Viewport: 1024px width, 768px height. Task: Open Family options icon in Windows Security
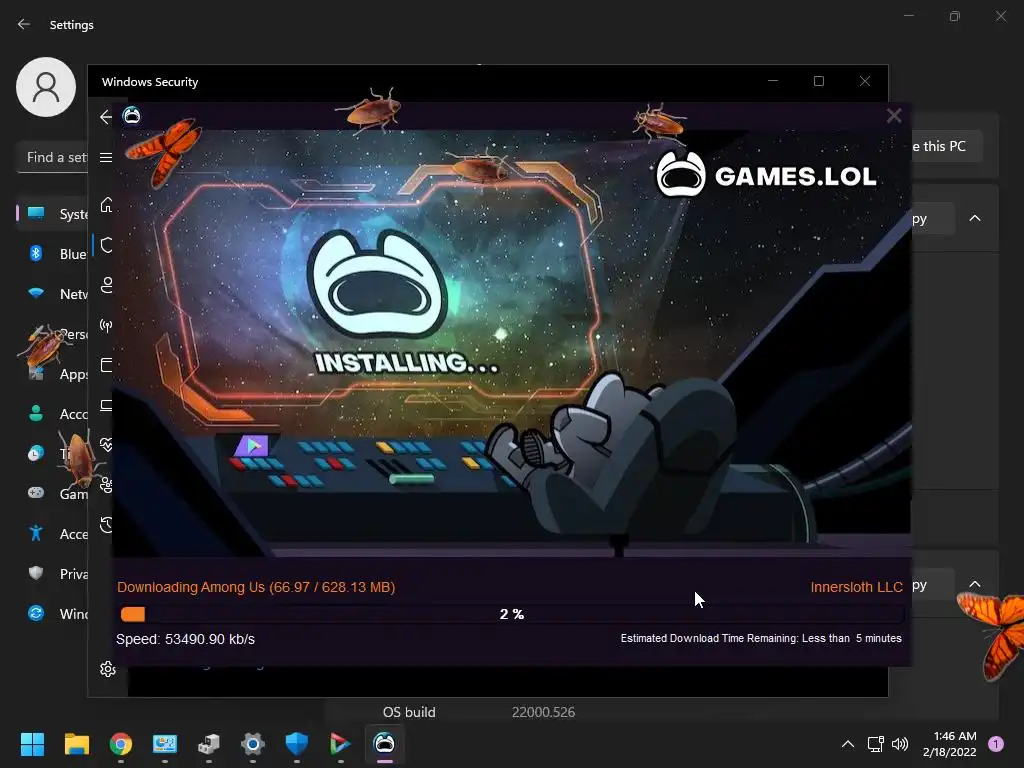(x=106, y=485)
